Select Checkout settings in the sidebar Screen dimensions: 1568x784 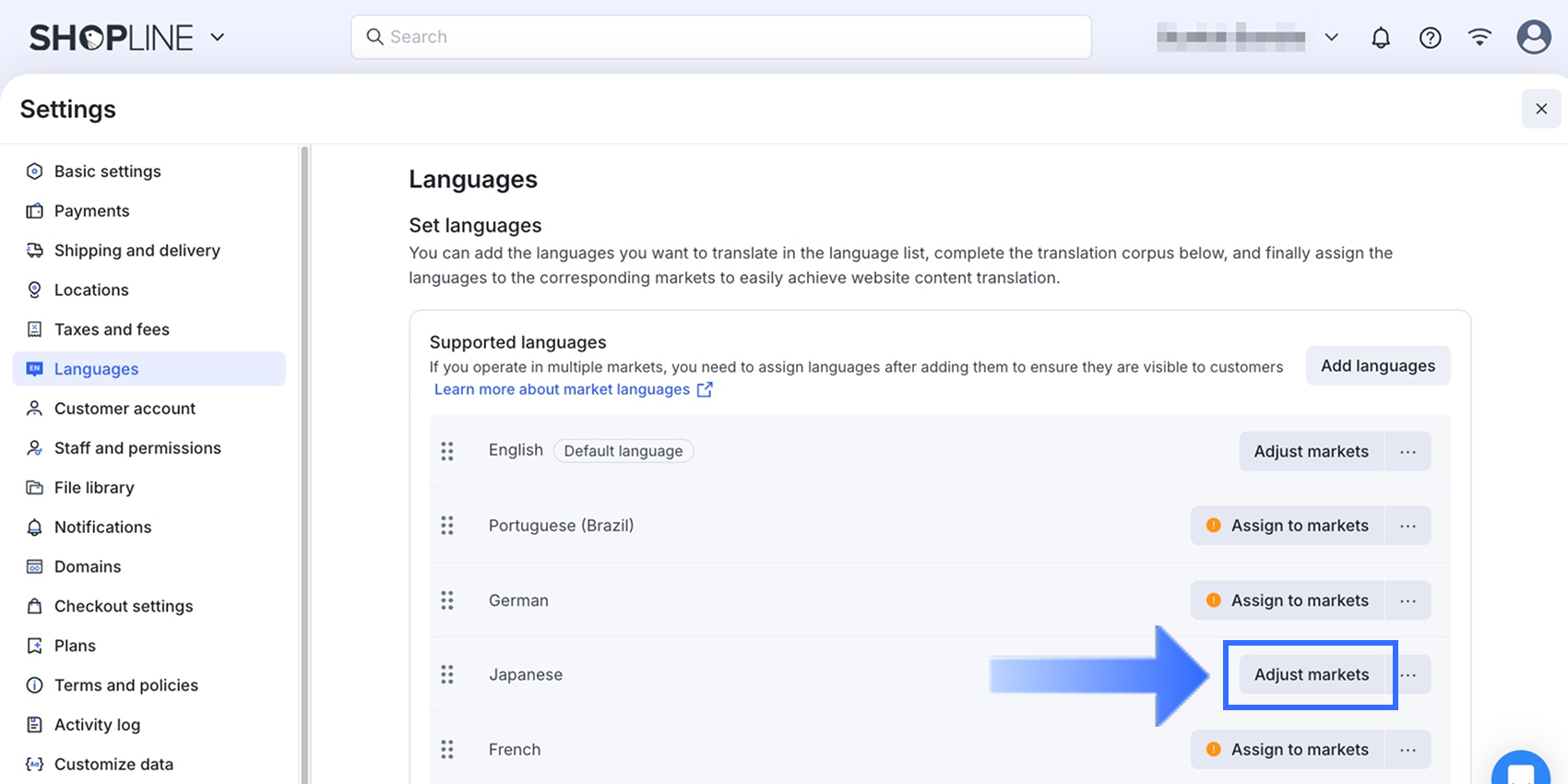124,606
